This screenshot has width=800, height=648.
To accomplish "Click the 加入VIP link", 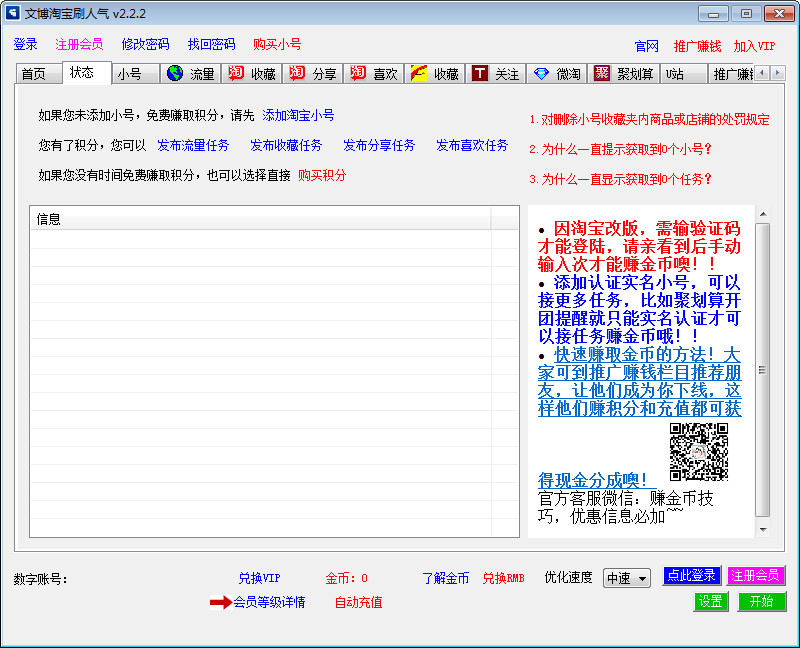I will (x=754, y=46).
